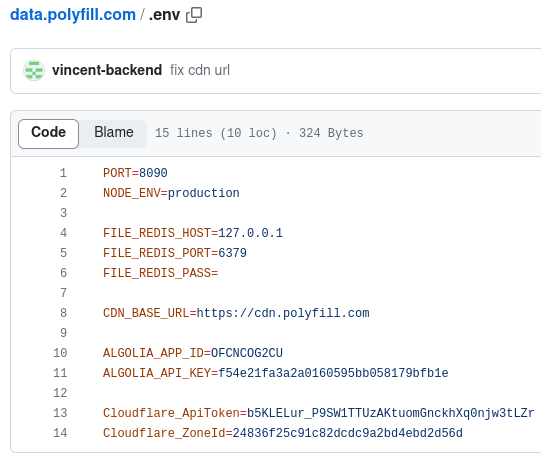Select line number 13
The image size is (541, 463).
click(60, 413)
